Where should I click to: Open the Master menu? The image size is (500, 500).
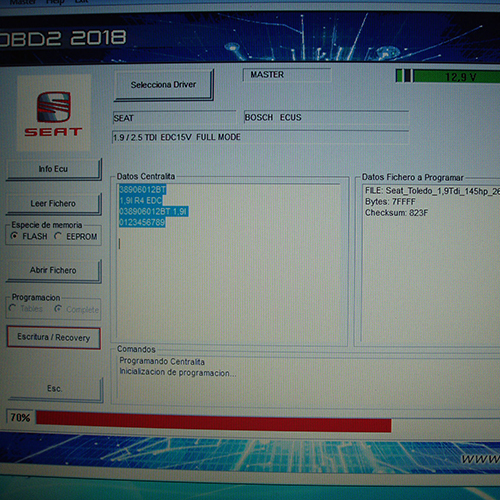point(23,2)
